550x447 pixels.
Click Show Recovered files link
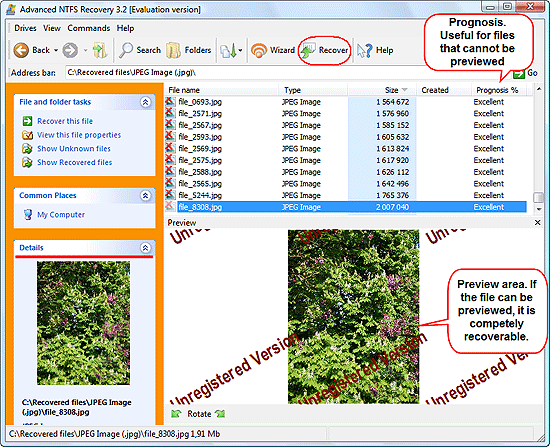75,162
